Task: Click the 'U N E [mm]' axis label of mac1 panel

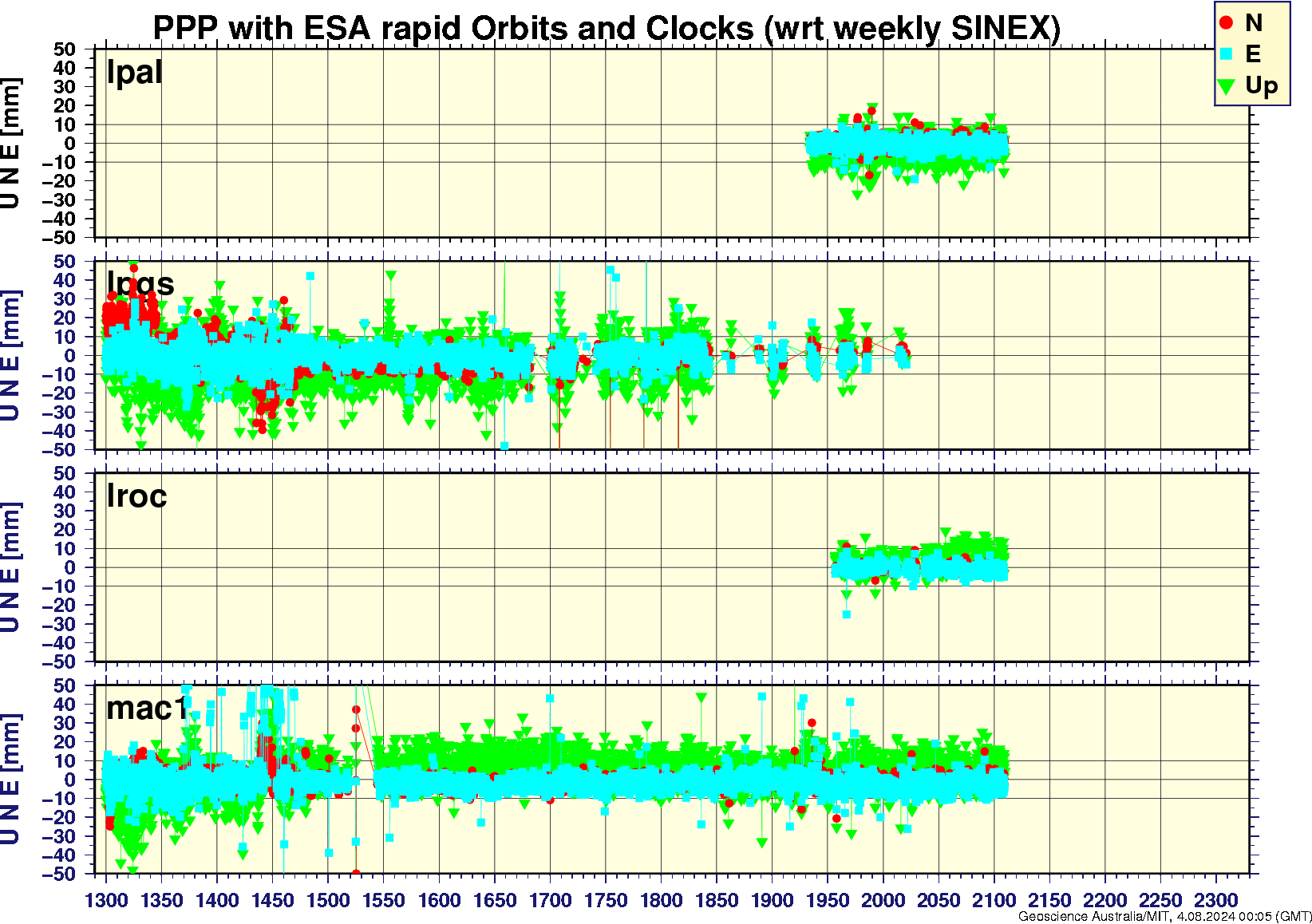Action: 10,780
